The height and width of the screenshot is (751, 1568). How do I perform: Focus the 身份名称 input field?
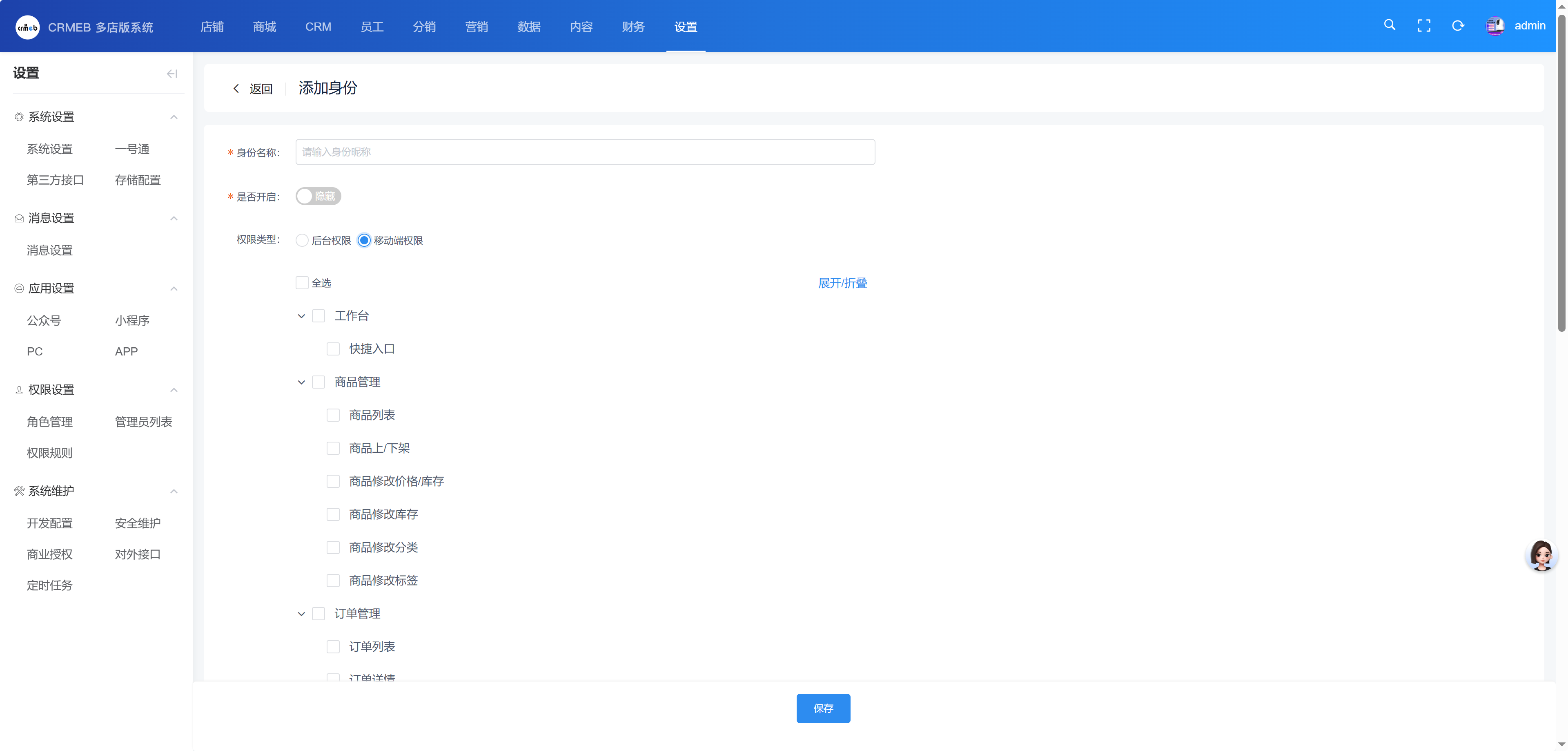click(x=585, y=152)
